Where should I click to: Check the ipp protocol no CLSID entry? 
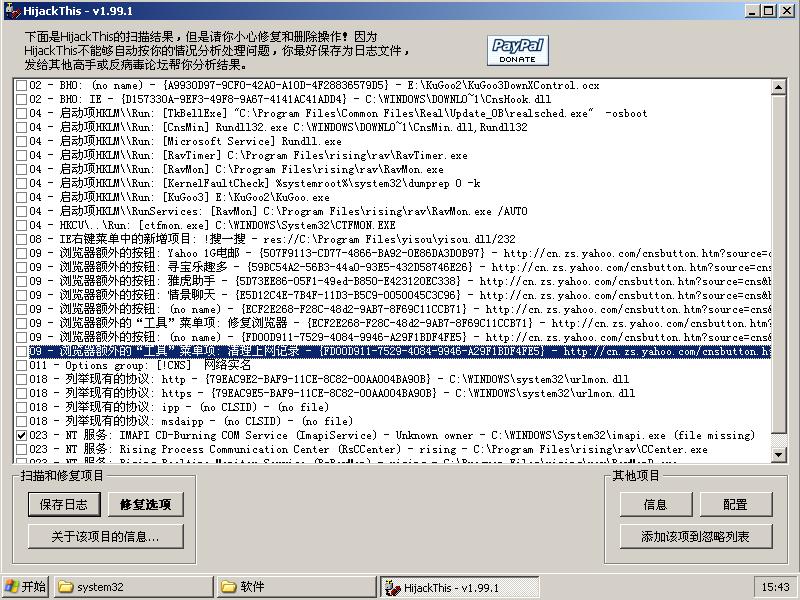click(21, 407)
